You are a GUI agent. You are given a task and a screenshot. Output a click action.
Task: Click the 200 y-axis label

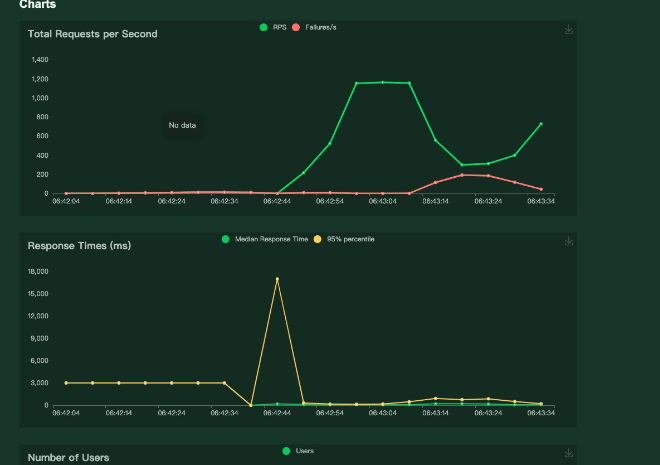pos(43,175)
